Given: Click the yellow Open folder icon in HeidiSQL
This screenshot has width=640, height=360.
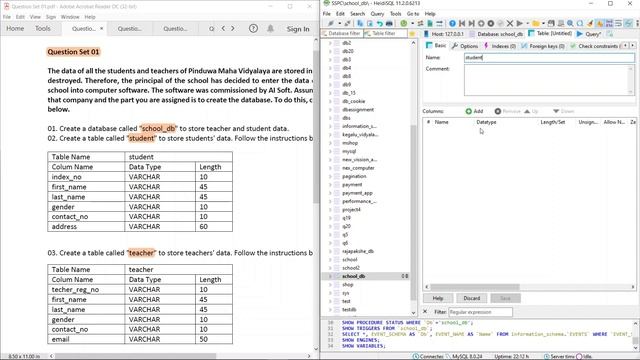Looking at the screenshot, I should pos(536,23).
